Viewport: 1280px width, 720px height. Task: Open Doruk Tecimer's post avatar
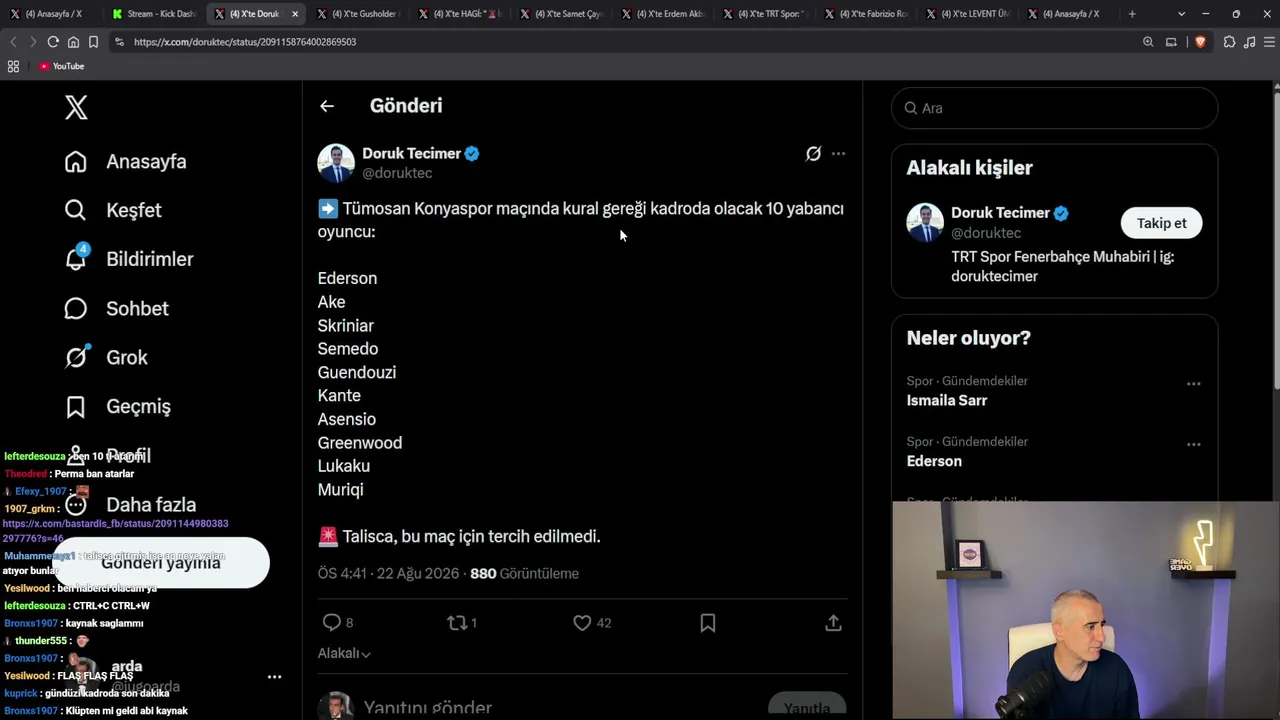336,163
